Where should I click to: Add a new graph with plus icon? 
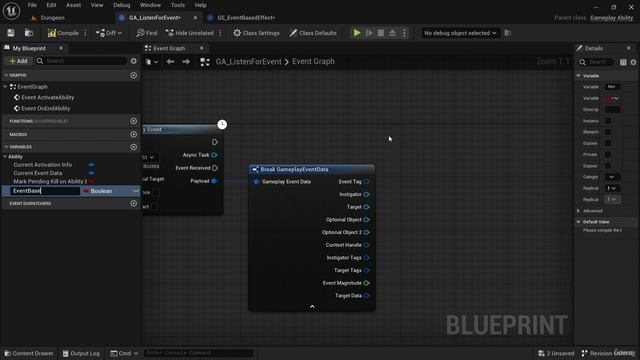coord(133,76)
